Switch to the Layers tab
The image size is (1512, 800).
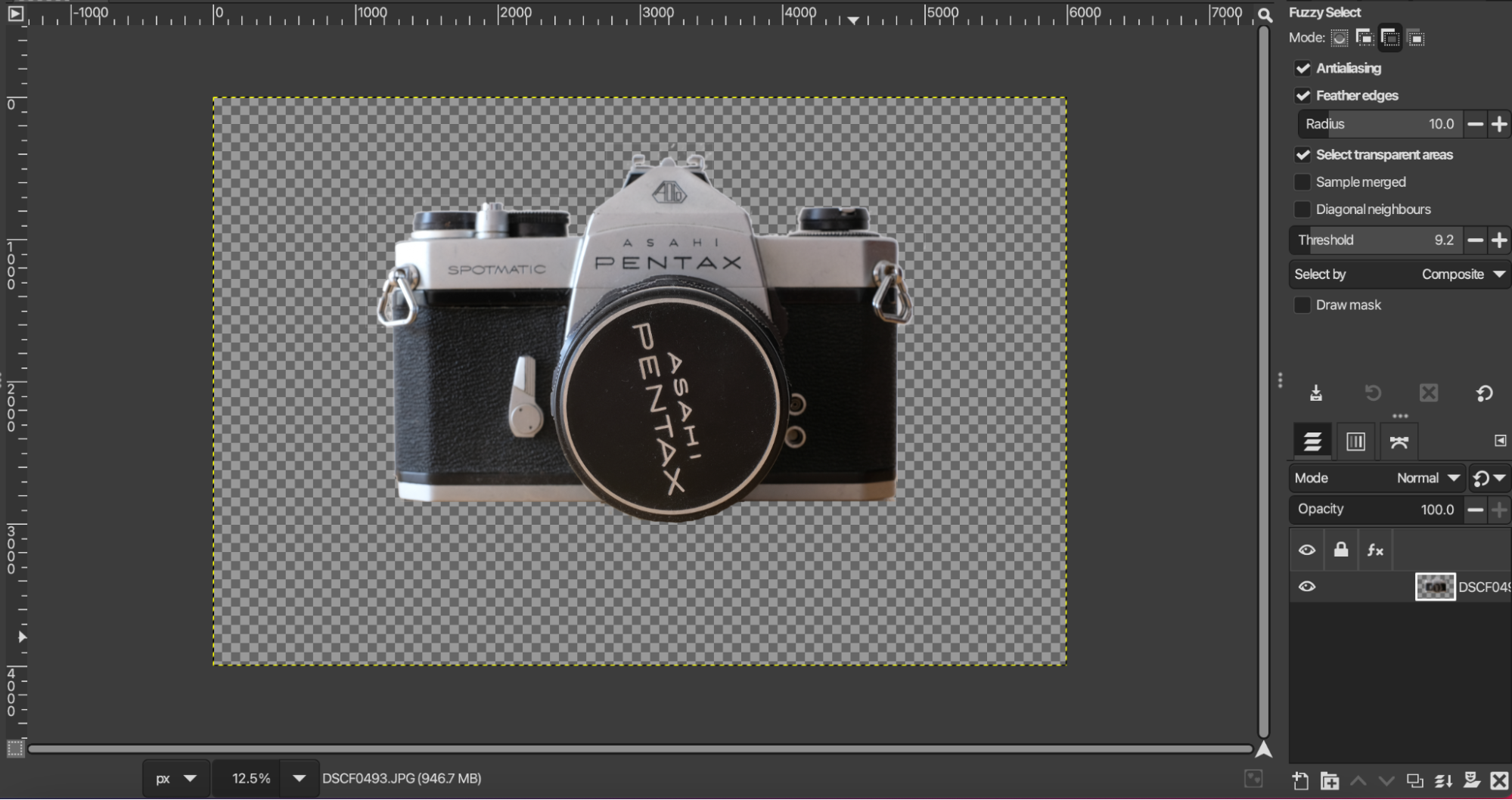(x=1312, y=442)
